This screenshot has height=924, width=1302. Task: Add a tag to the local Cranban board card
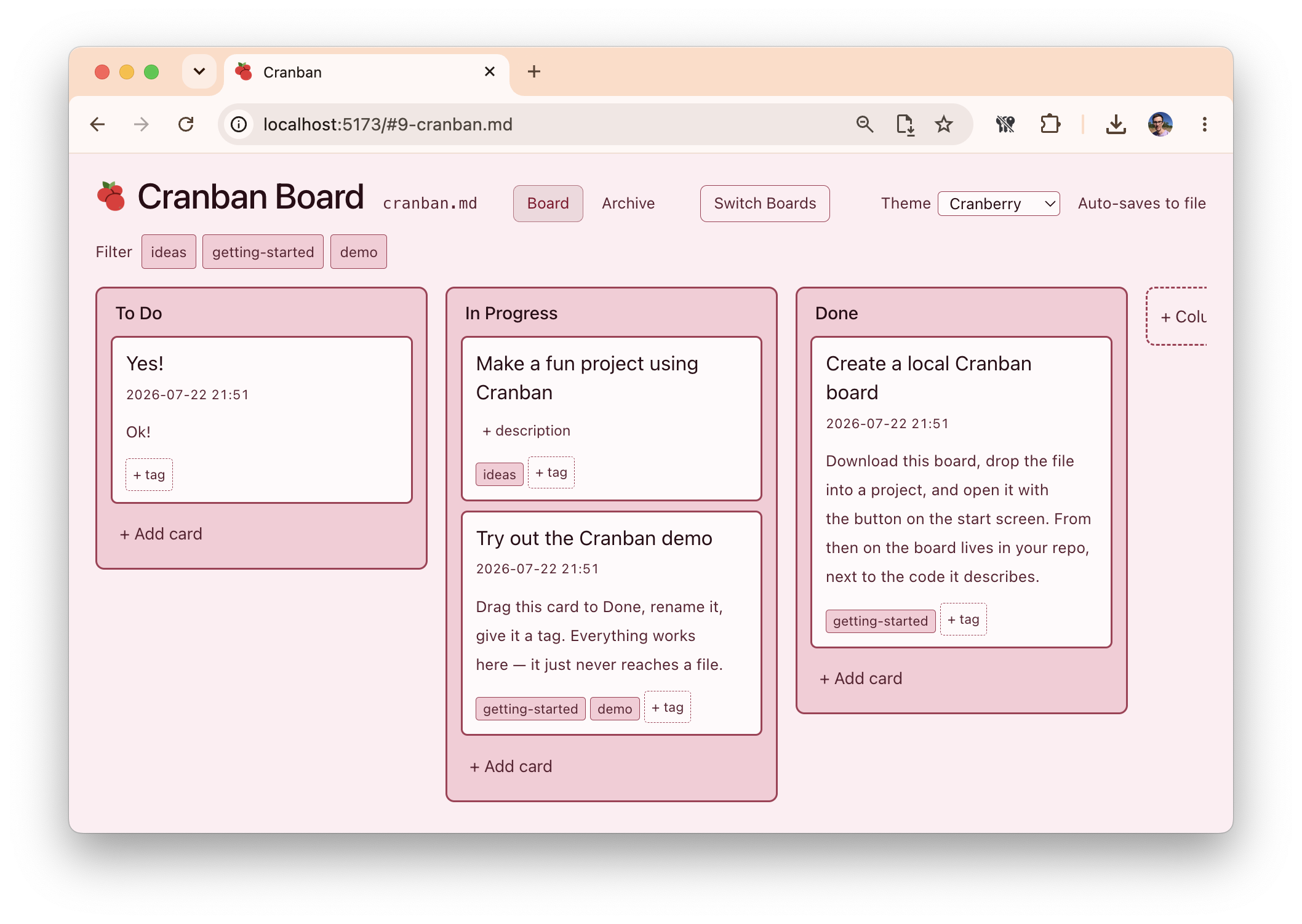(x=964, y=619)
